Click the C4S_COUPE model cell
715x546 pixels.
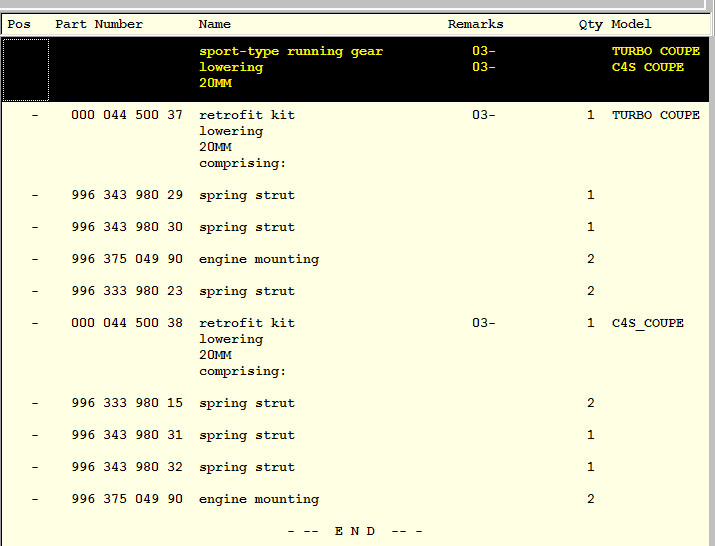pyautogui.click(x=648, y=323)
